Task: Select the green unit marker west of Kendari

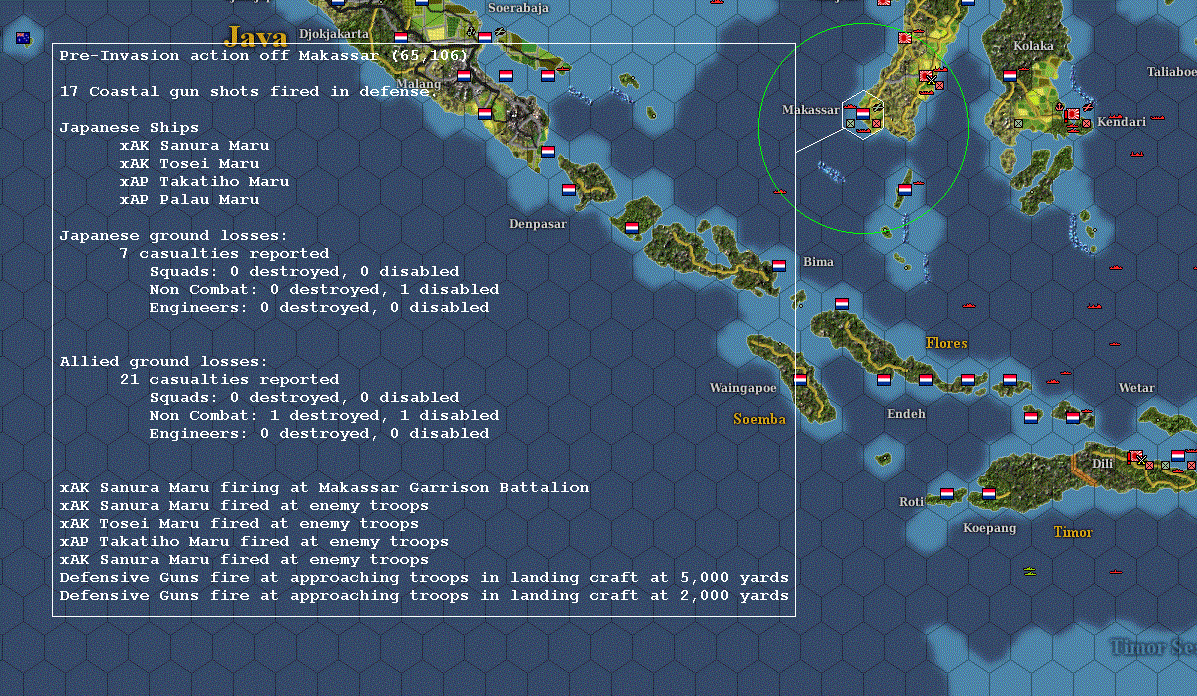Action: 1018,124
